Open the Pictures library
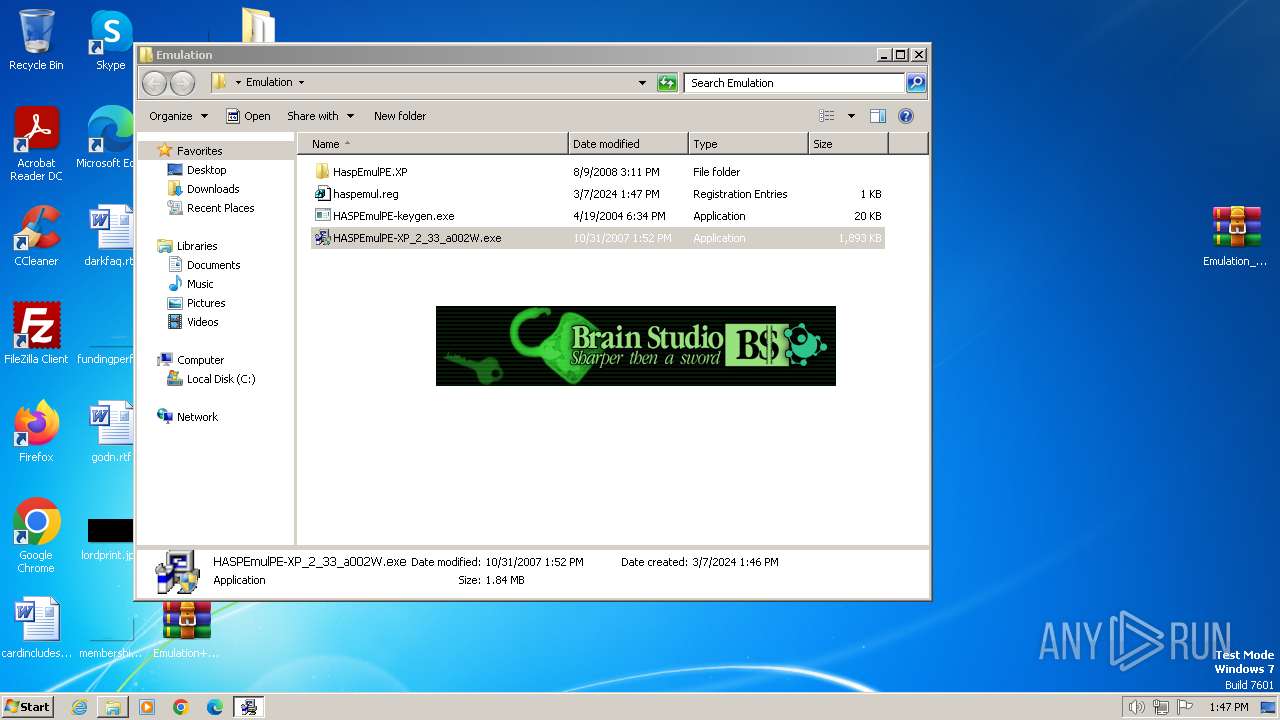 (x=206, y=303)
